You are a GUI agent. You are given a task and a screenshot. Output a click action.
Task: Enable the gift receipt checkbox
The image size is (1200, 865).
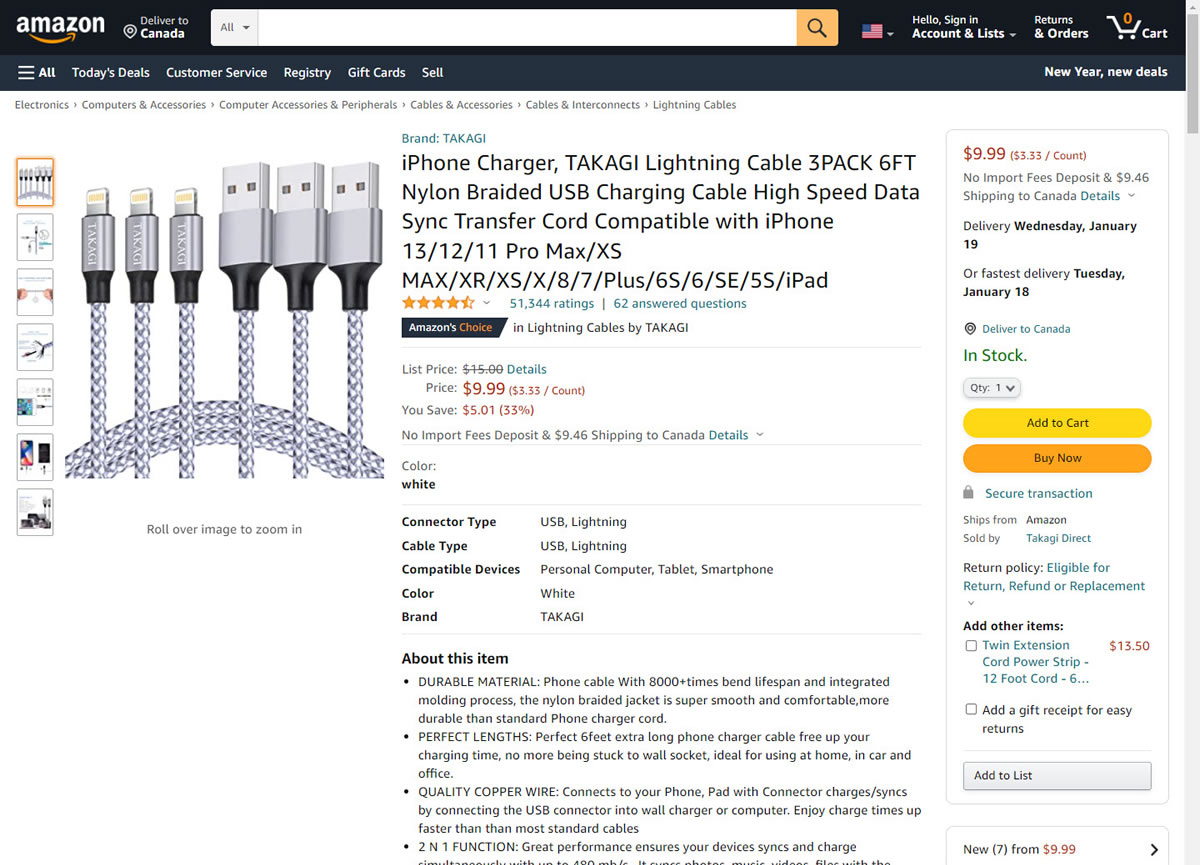point(971,710)
